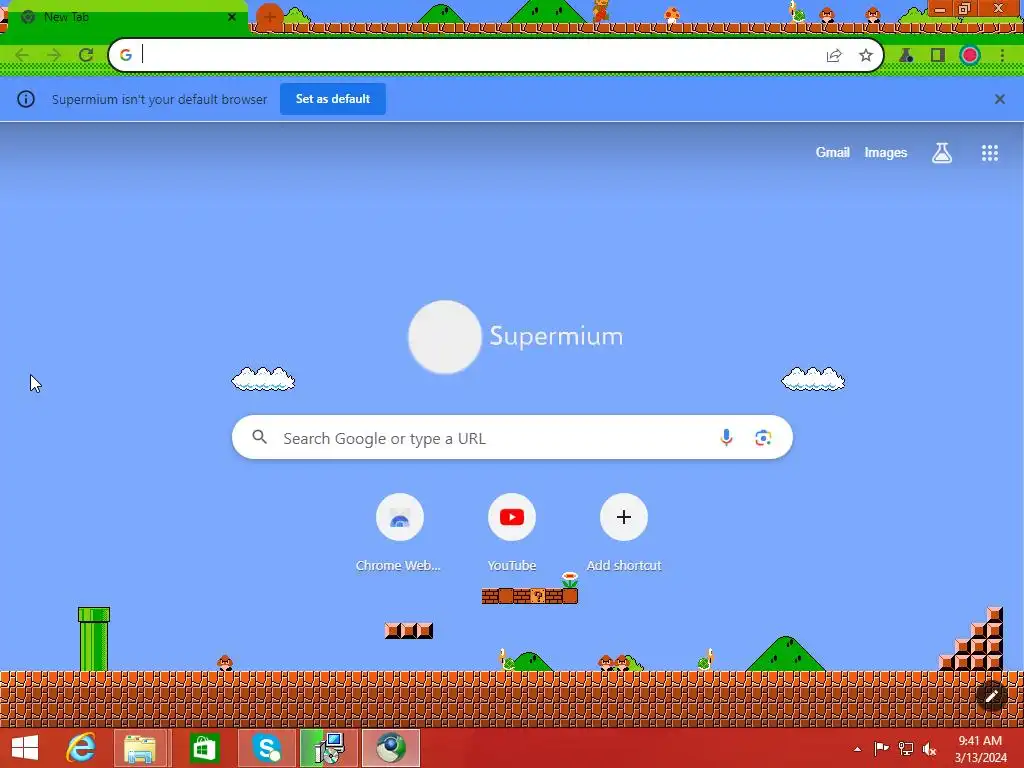Open a new tab with plus

[269, 16]
